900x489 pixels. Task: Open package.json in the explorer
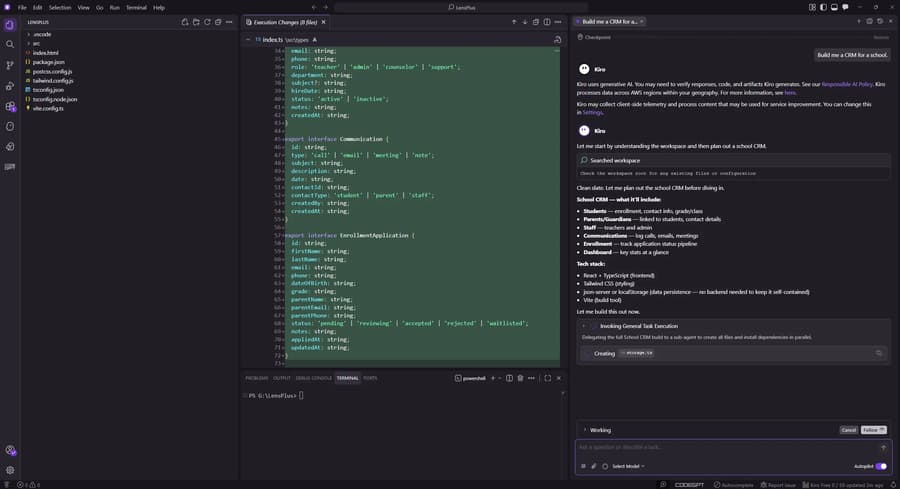(48, 62)
